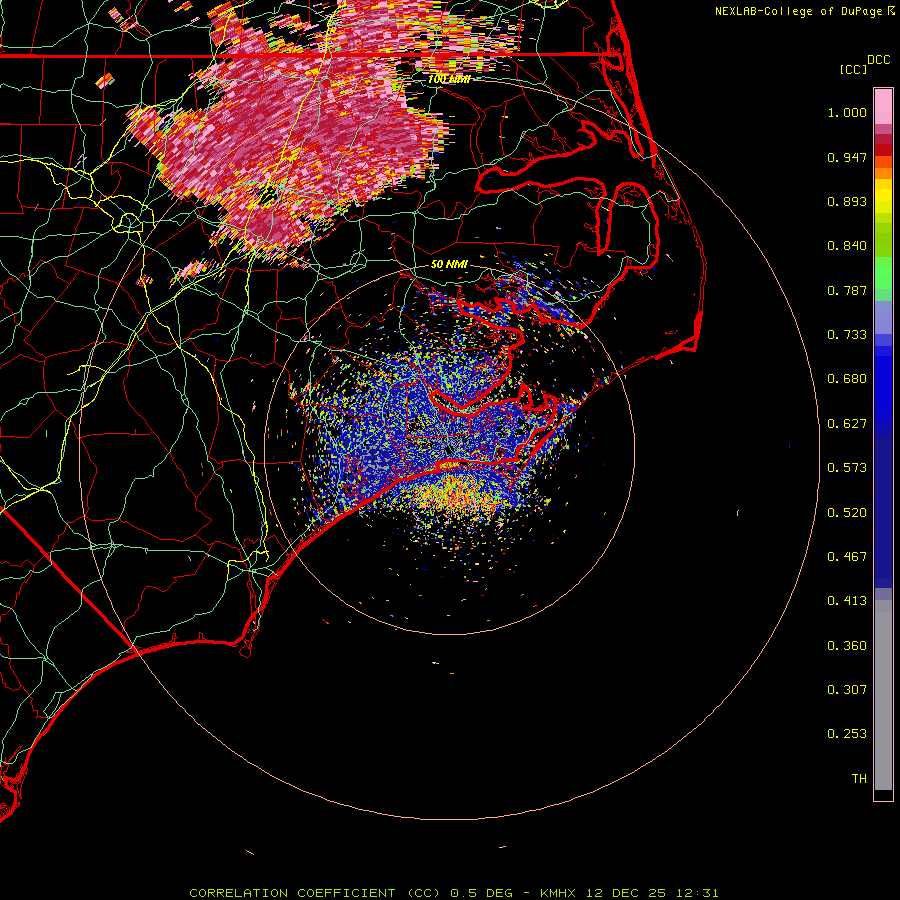
Task: Click the TH threshold label on scale
Action: (859, 778)
